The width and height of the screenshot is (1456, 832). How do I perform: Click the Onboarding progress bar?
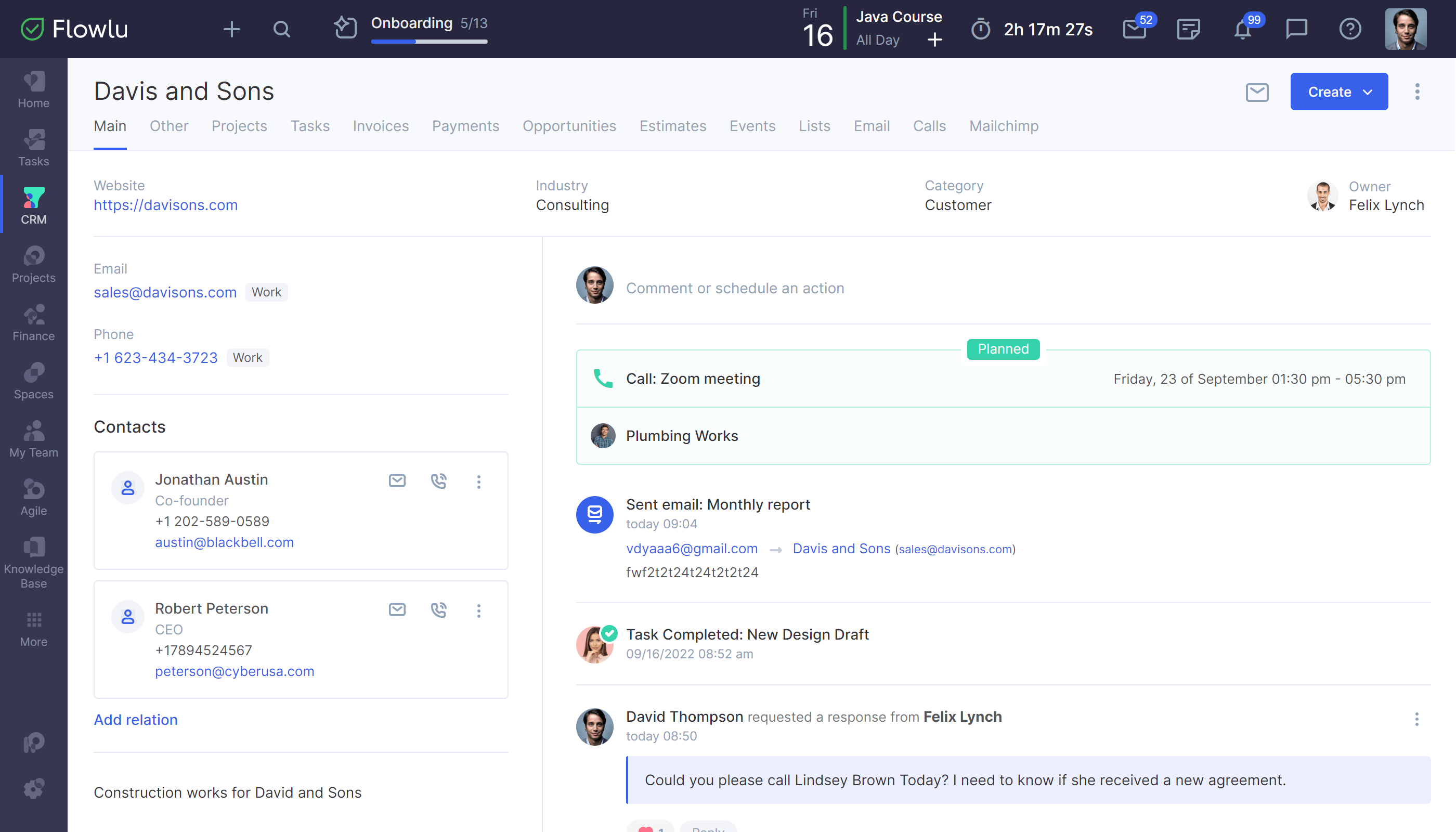pos(428,41)
